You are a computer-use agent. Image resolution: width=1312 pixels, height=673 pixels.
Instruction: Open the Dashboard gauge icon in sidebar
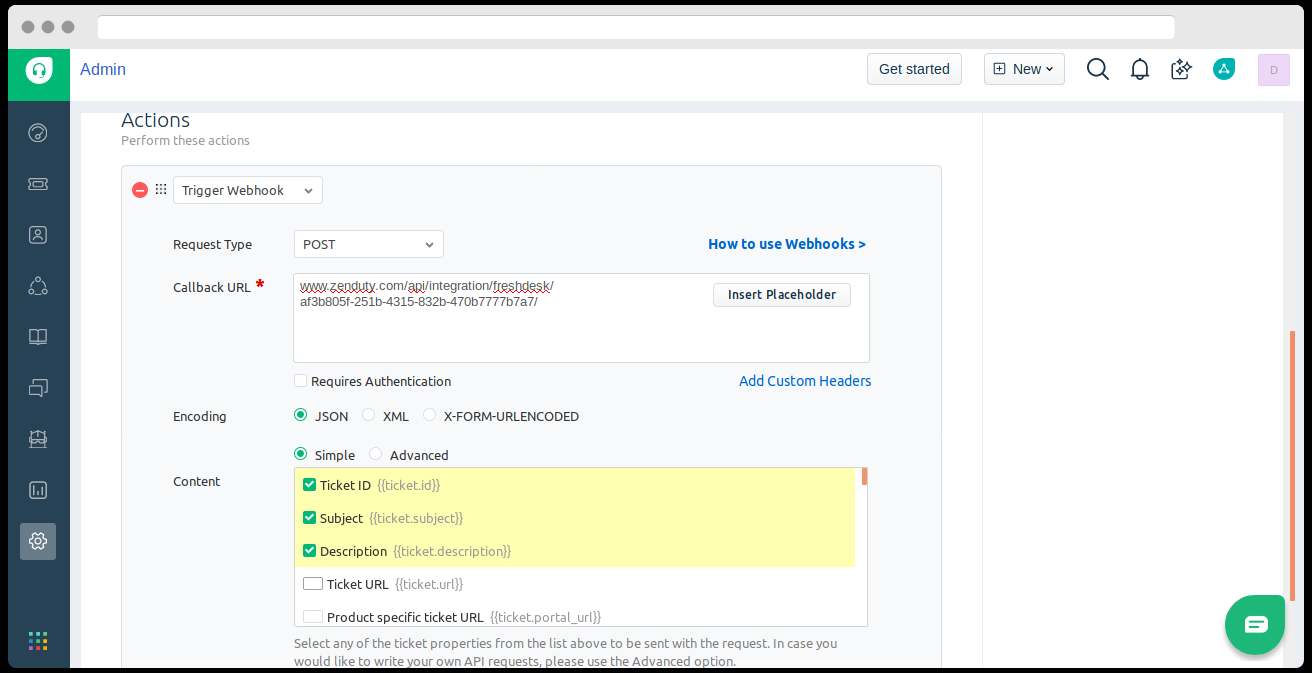coord(38,133)
